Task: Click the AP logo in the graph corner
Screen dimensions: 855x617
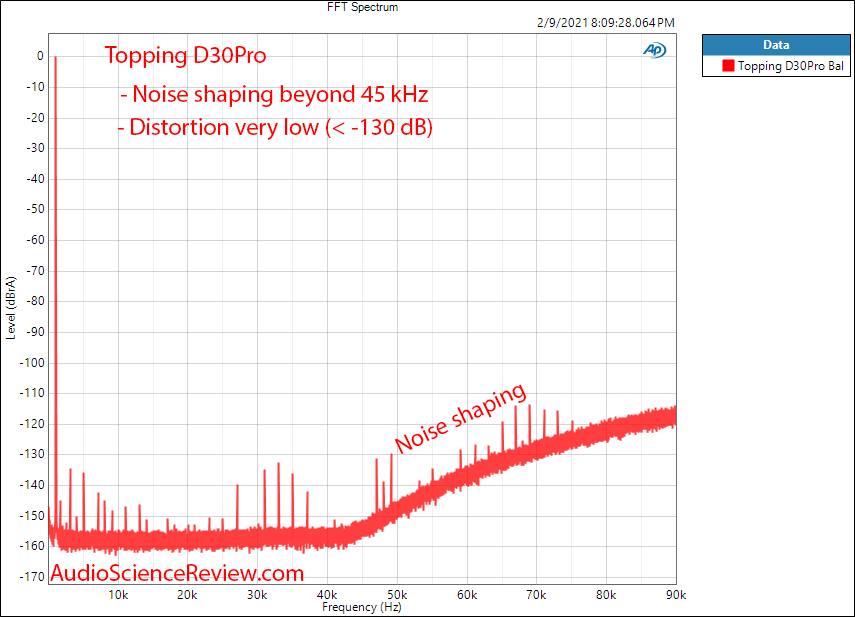Action: [x=654, y=50]
